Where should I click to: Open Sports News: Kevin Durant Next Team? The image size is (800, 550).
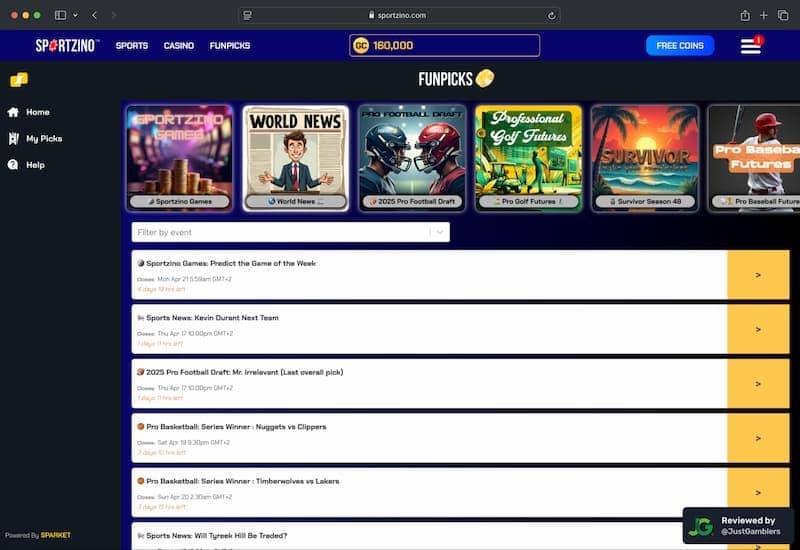[429, 329]
